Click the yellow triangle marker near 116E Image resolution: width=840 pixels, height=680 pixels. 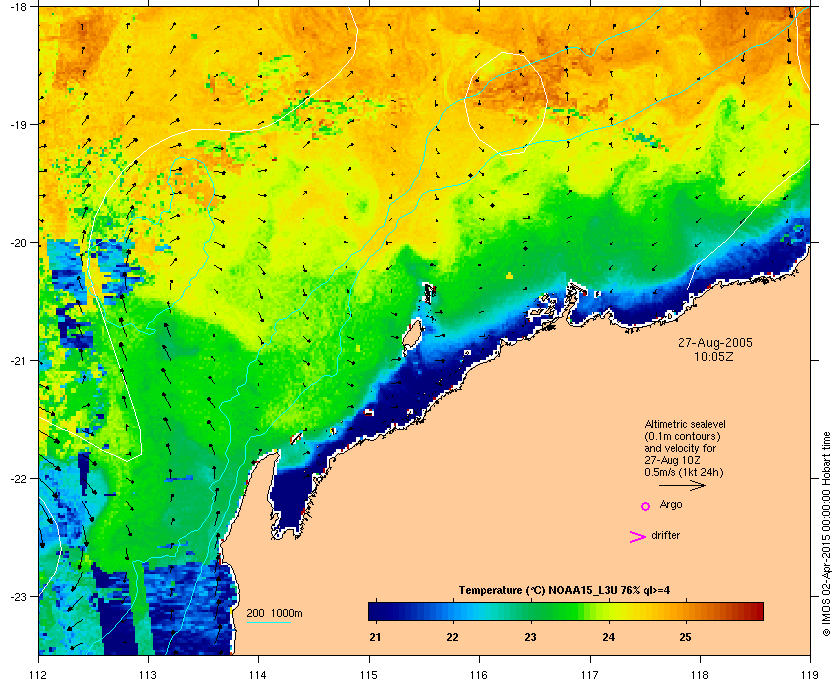click(509, 276)
